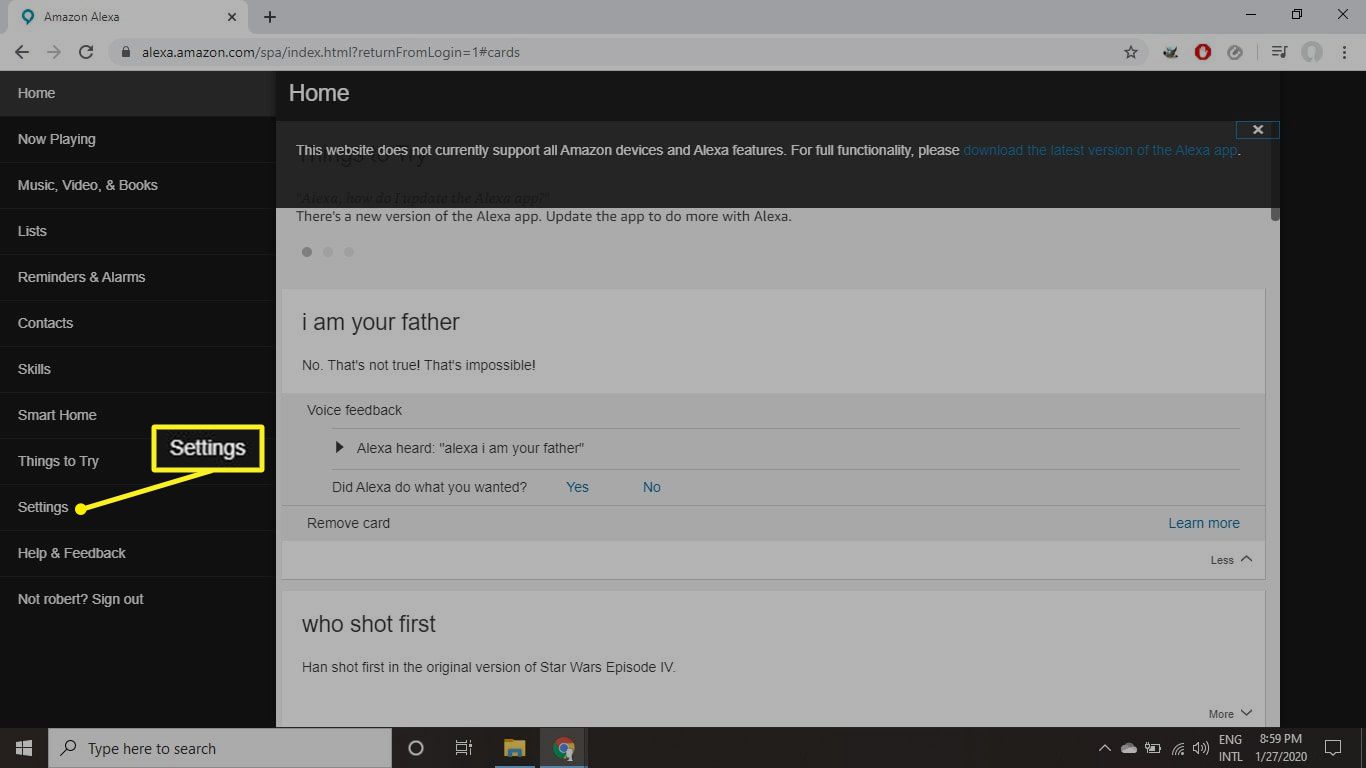Open the volume speaker tray icon

coord(1201,748)
